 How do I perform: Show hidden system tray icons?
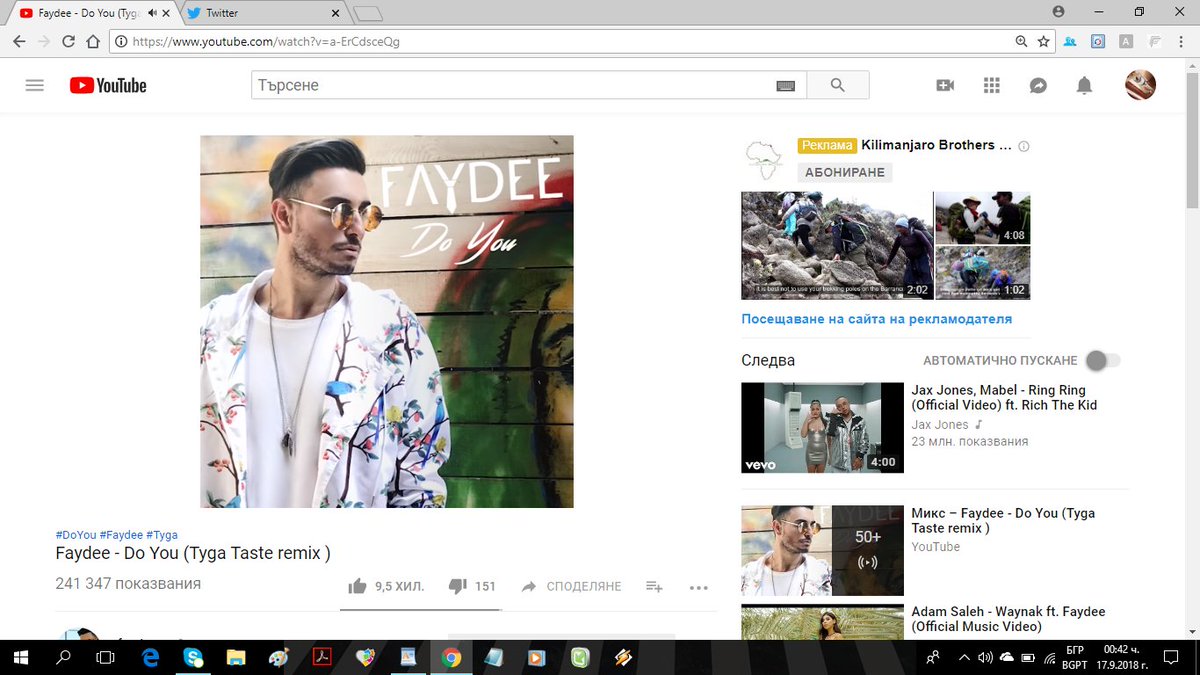coord(963,657)
